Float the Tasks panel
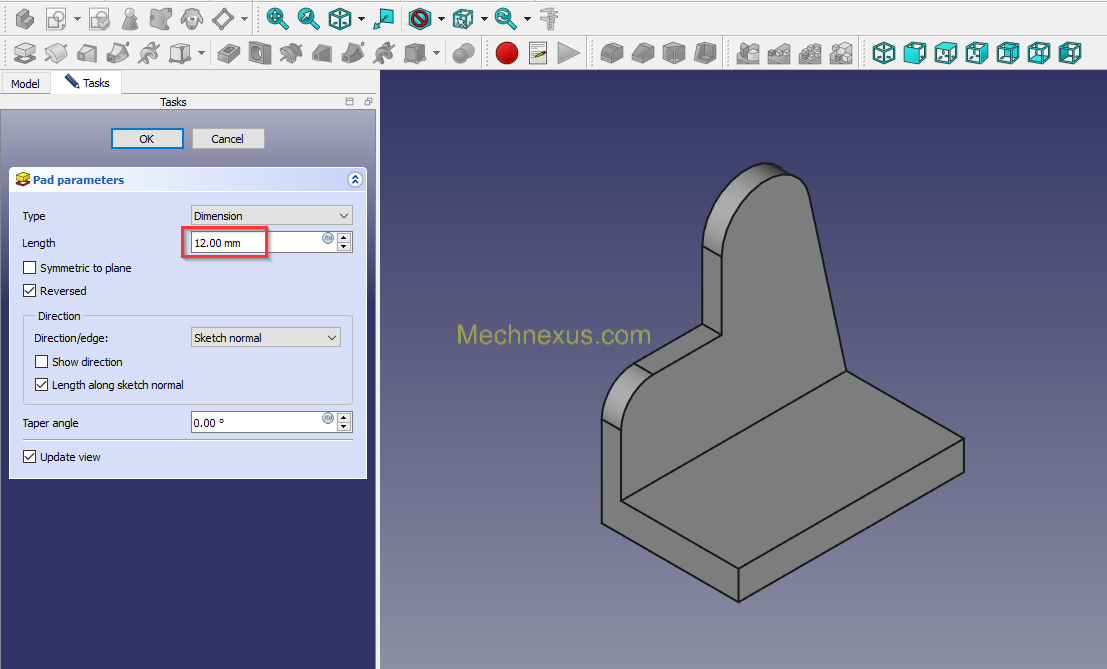The image size is (1107, 669). point(368,102)
